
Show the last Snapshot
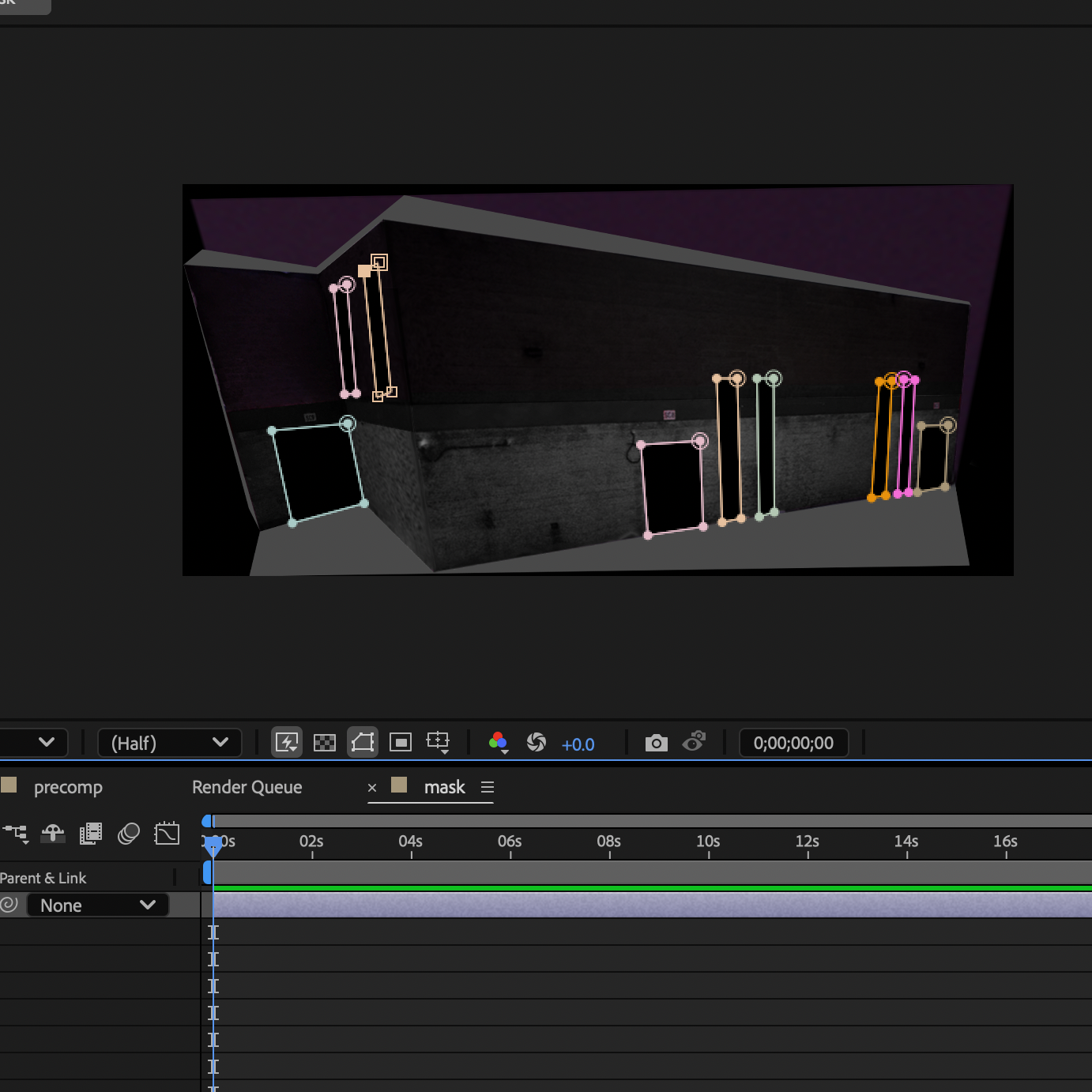point(694,742)
